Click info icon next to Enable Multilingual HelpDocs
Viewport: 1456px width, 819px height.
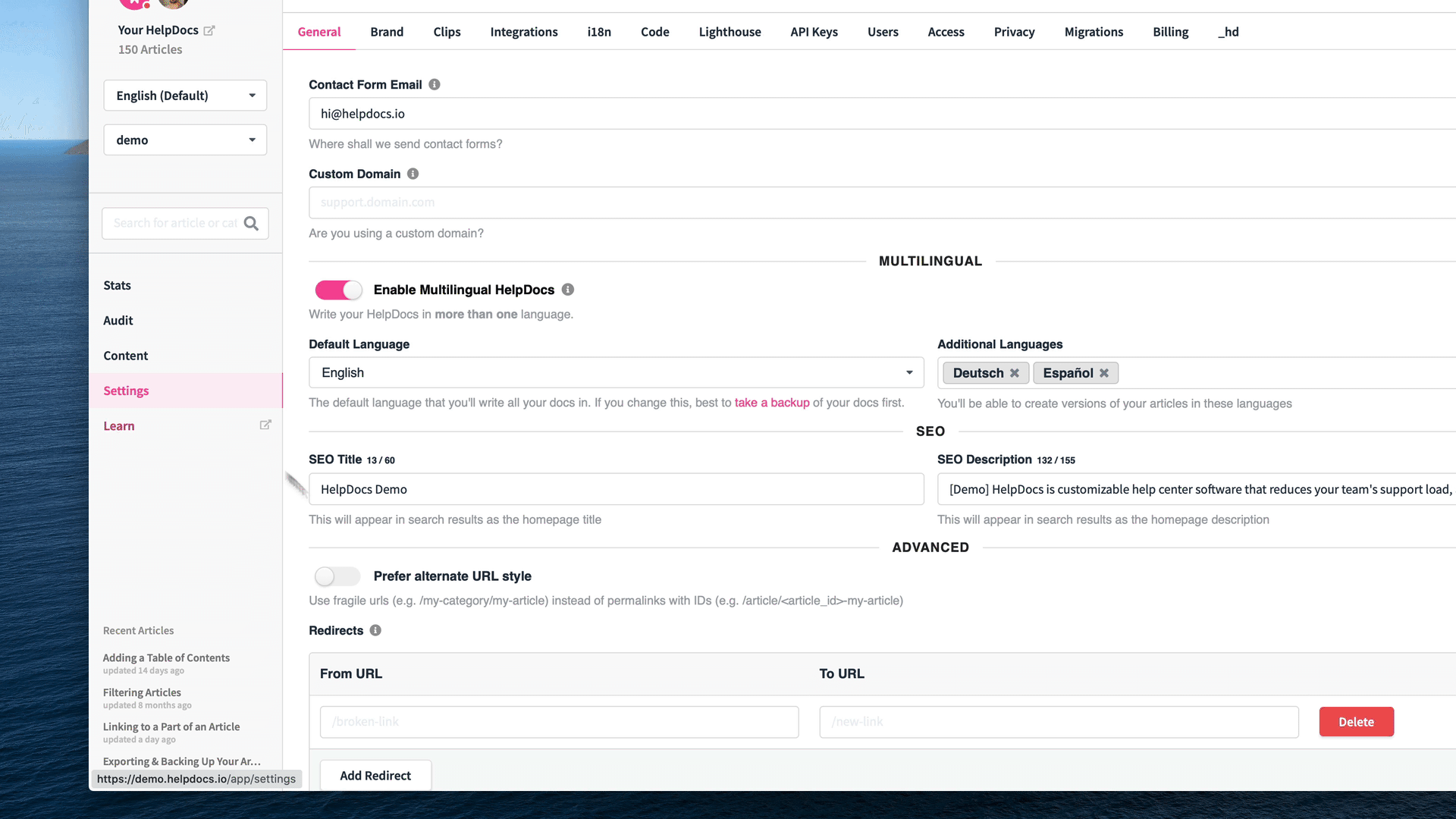[x=568, y=290]
